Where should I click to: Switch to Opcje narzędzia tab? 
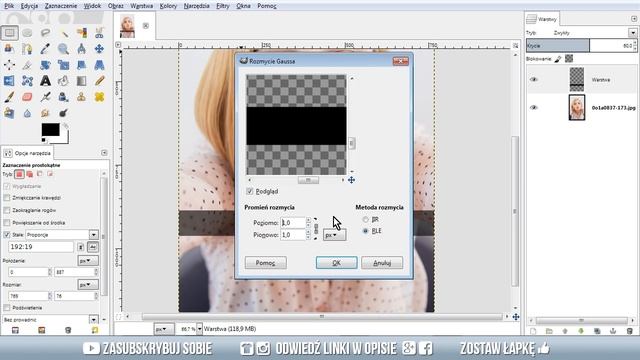point(28,153)
